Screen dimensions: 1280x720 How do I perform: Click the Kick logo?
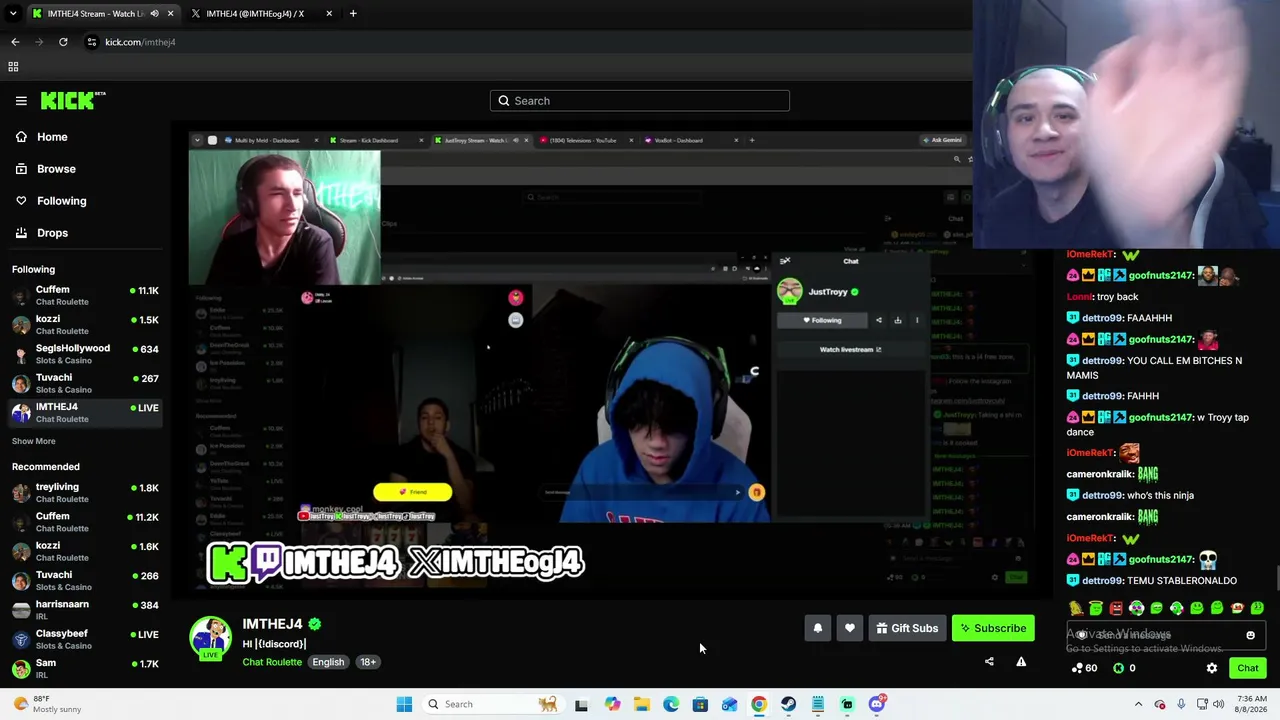click(73, 100)
